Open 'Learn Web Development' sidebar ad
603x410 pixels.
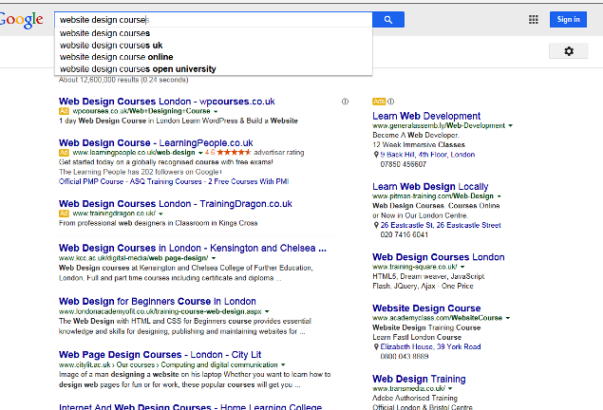[426, 116]
